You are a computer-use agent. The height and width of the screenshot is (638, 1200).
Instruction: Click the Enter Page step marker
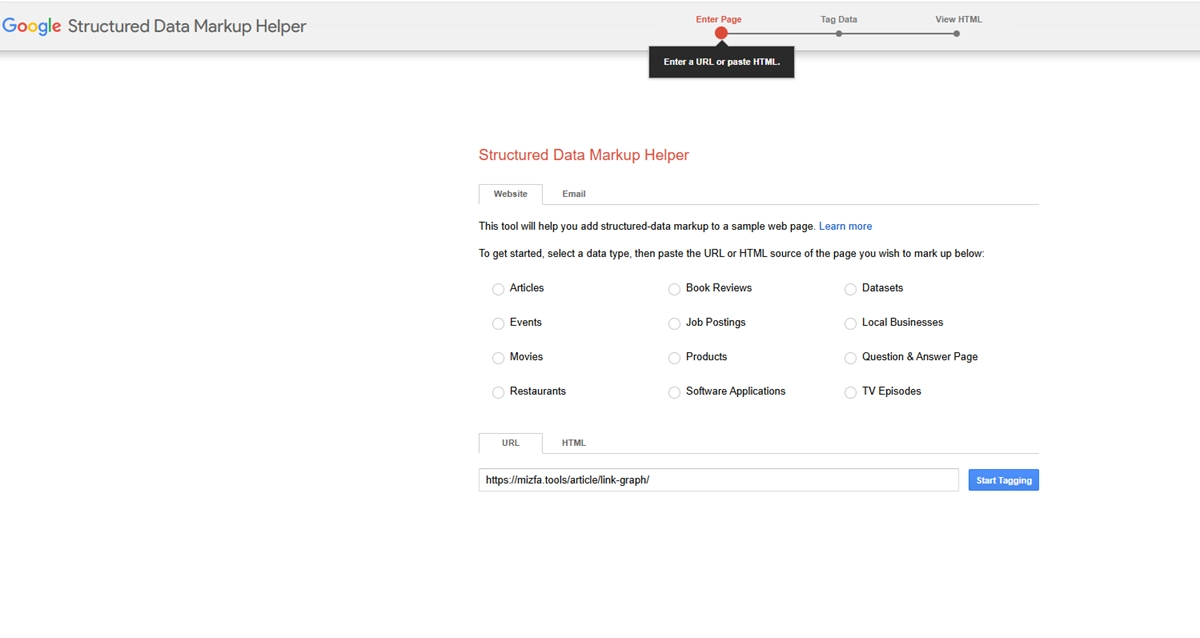(x=721, y=33)
